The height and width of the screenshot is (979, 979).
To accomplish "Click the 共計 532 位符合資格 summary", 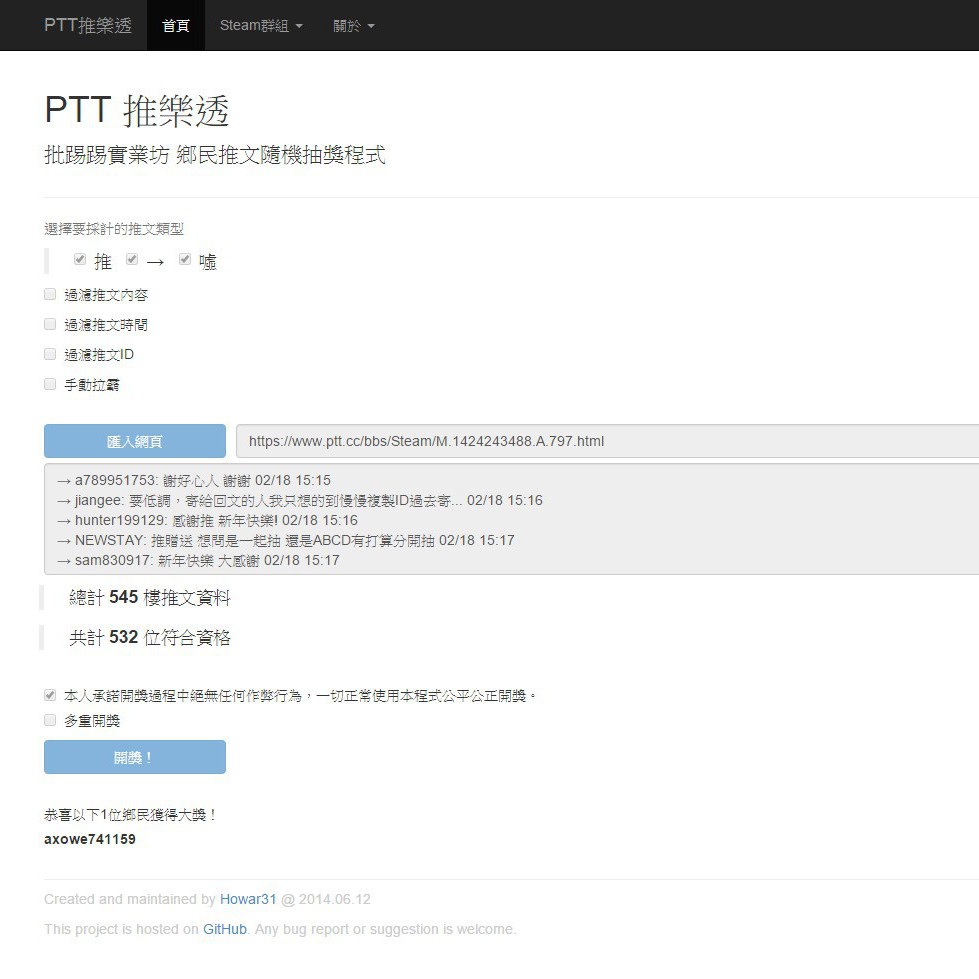I will 150,637.
